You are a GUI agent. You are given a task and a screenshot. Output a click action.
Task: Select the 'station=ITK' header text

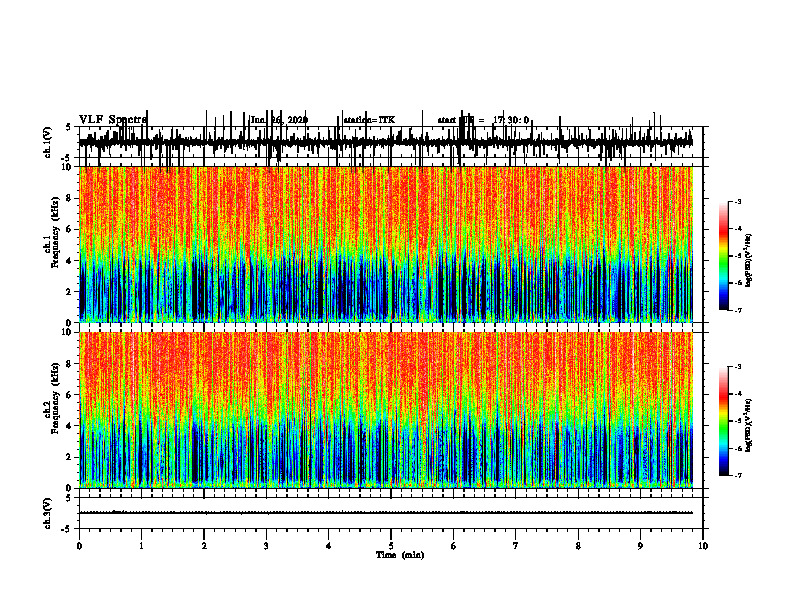pos(369,120)
